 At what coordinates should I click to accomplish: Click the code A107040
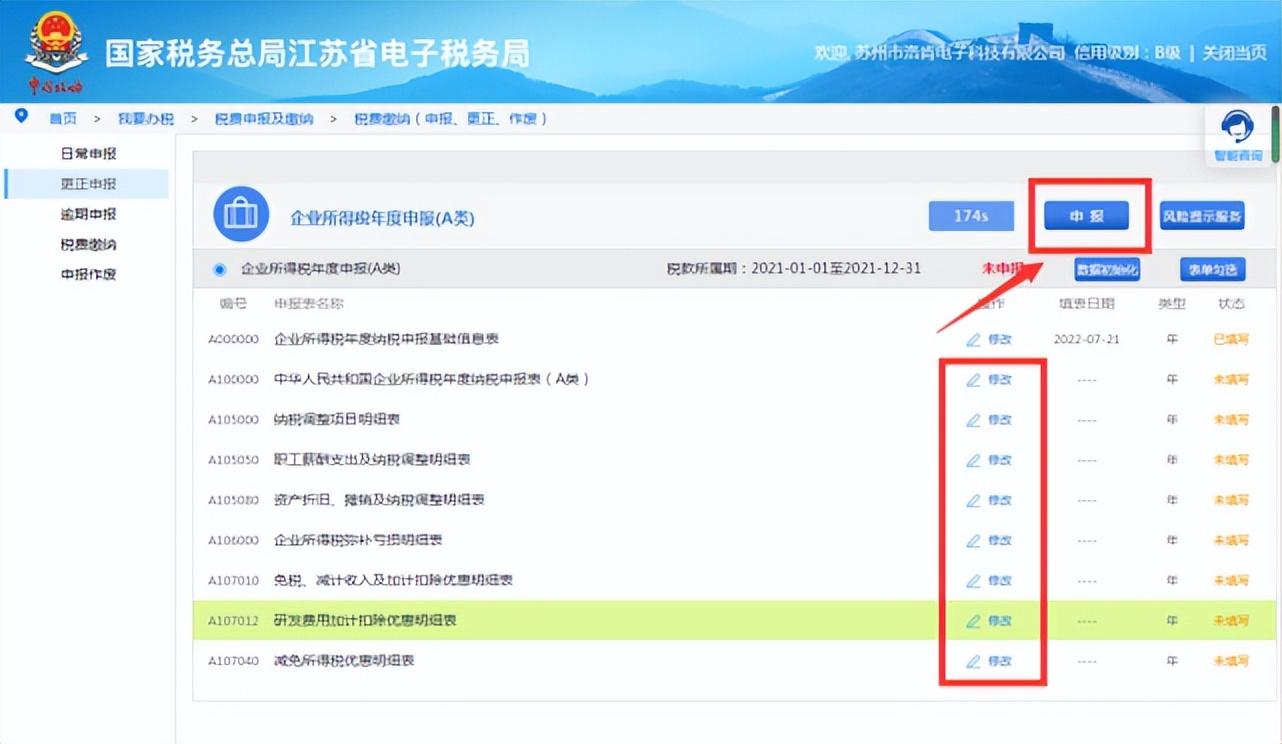coord(233,661)
